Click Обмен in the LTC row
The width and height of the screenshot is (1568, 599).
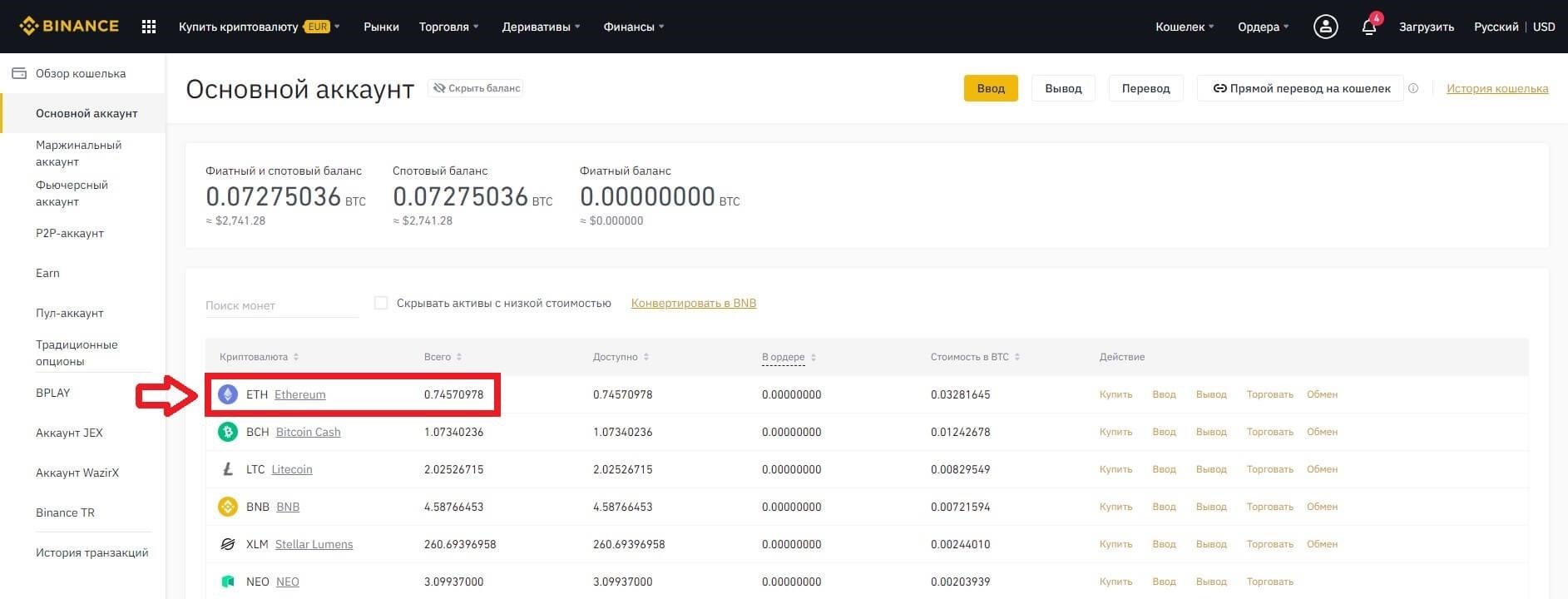(x=1322, y=469)
